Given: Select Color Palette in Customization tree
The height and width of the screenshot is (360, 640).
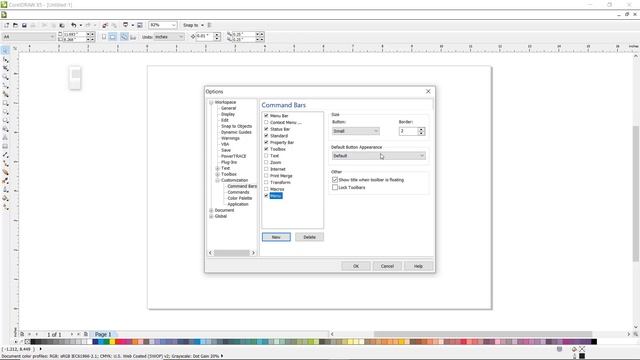Looking at the screenshot, I should [x=240, y=198].
